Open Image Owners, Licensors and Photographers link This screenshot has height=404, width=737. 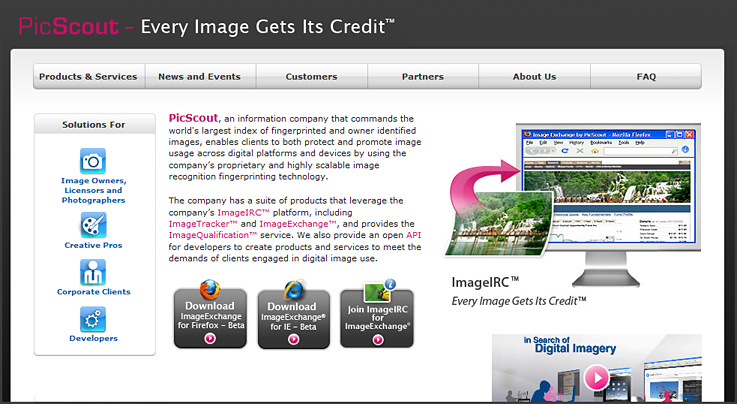(x=94, y=190)
